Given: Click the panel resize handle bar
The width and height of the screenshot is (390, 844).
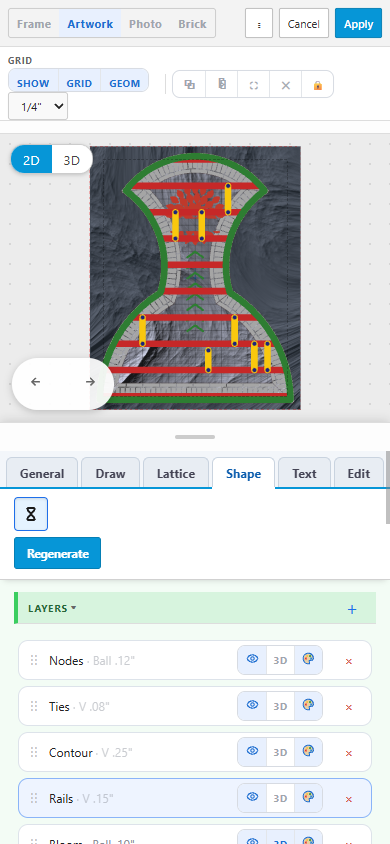Looking at the screenshot, I should point(195,437).
